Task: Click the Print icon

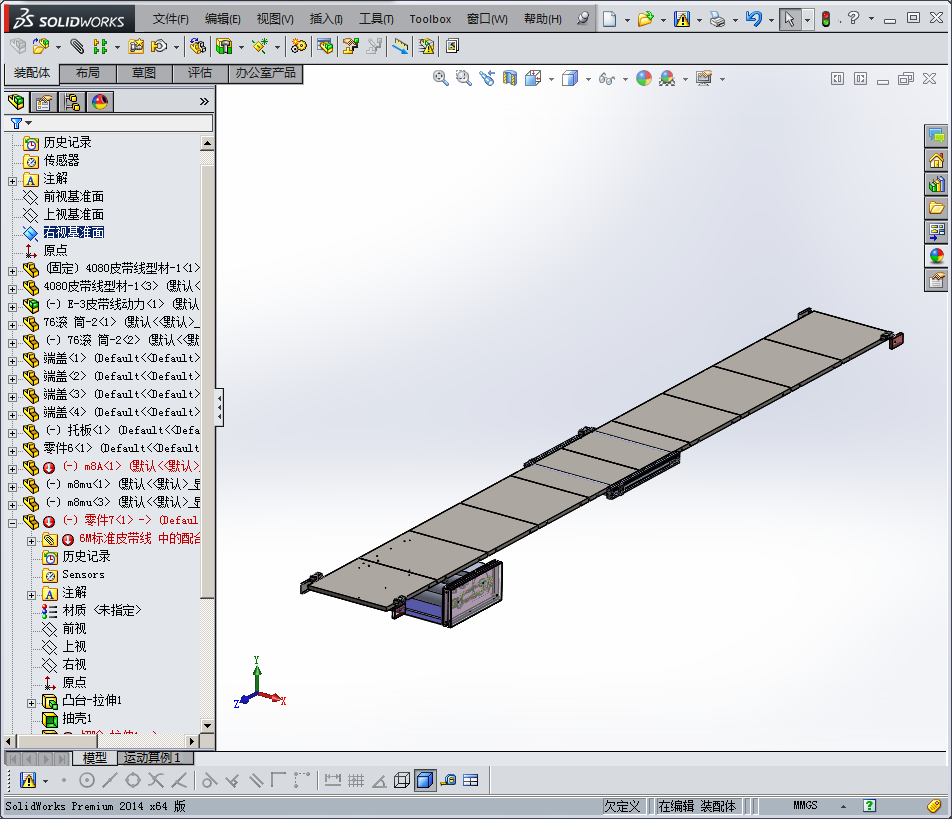Action: point(717,19)
